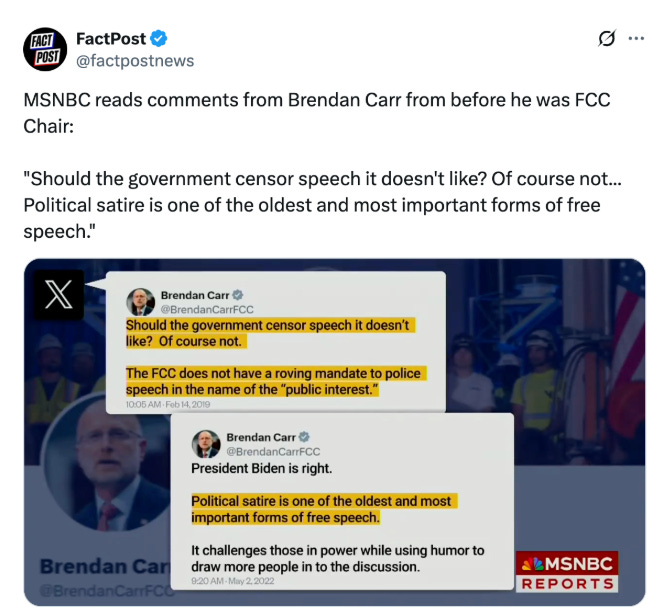
Task: Click the X logo in video corner
Action: point(59,295)
